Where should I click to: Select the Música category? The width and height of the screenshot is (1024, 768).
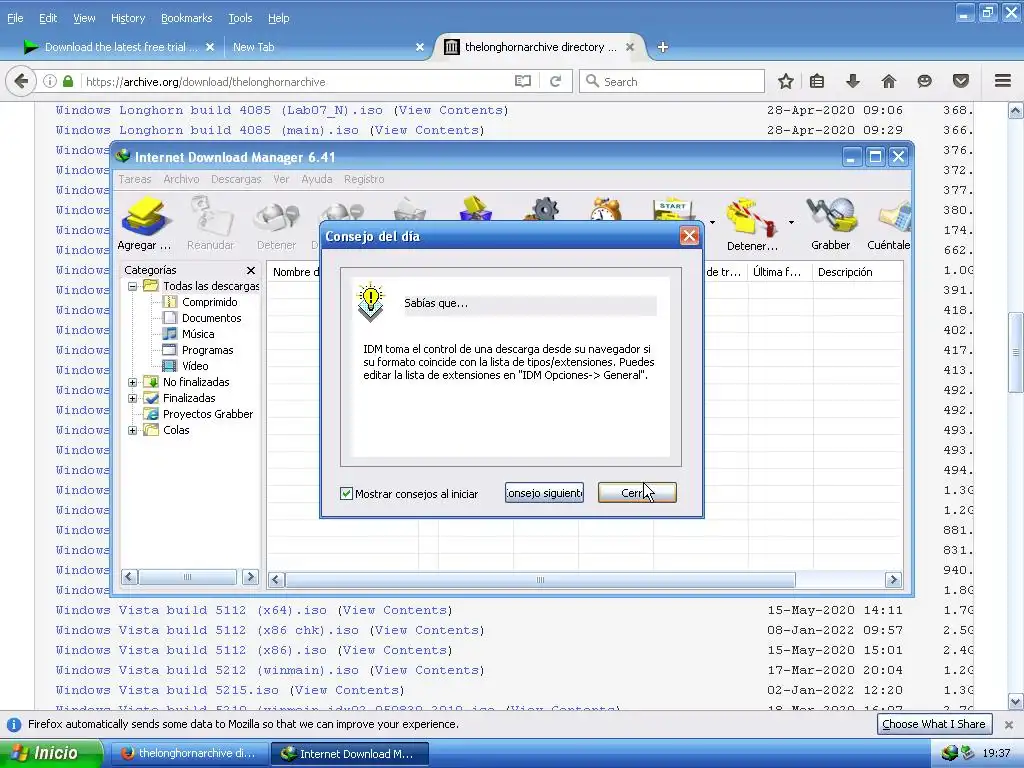198,334
